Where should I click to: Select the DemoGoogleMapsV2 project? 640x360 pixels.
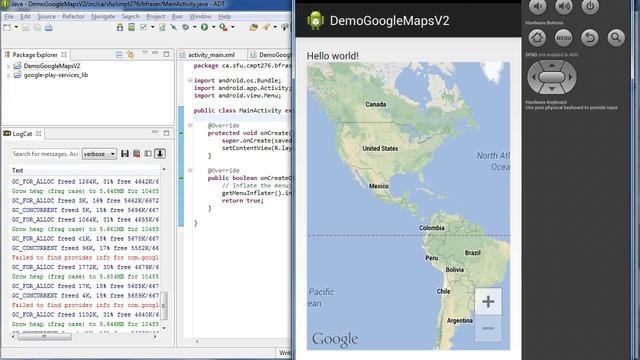[51, 66]
